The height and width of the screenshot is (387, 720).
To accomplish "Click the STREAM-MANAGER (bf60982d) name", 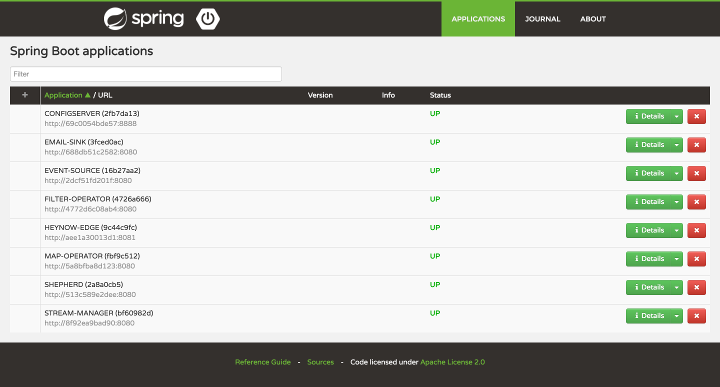I will pos(99,313).
